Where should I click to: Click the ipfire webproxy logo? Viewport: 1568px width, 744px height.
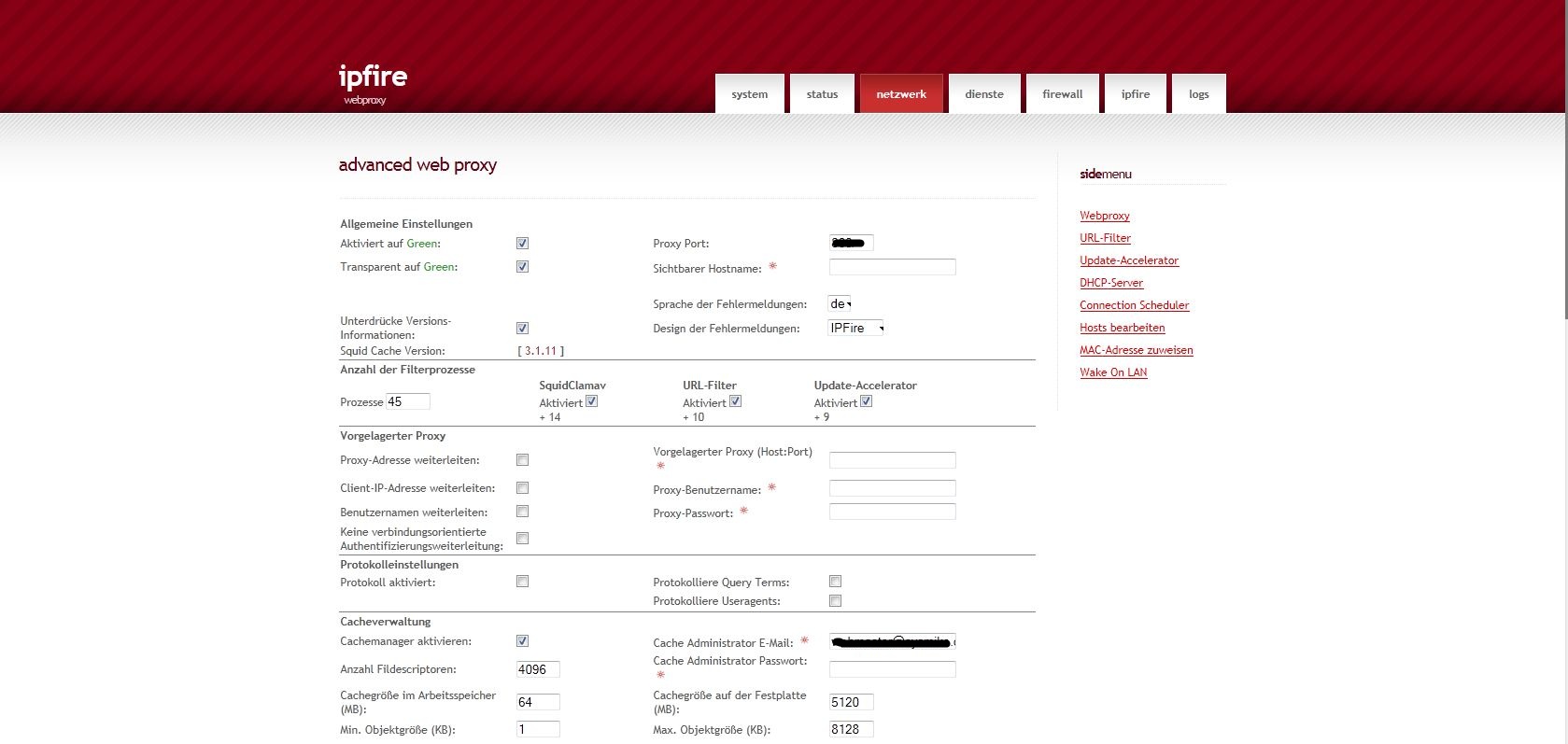(373, 82)
